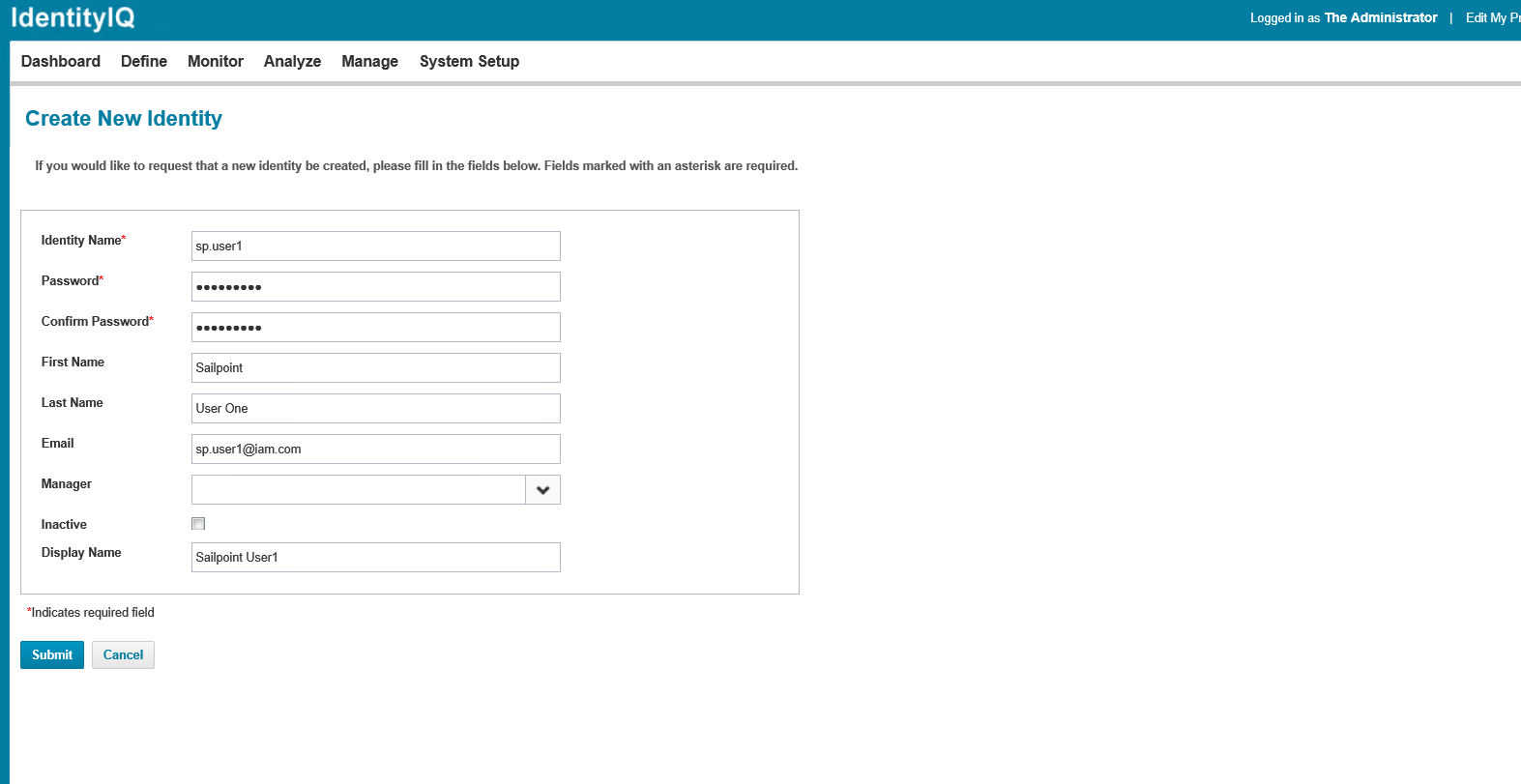Image resolution: width=1521 pixels, height=784 pixels.
Task: Cancel the identity creation
Action: coord(123,654)
